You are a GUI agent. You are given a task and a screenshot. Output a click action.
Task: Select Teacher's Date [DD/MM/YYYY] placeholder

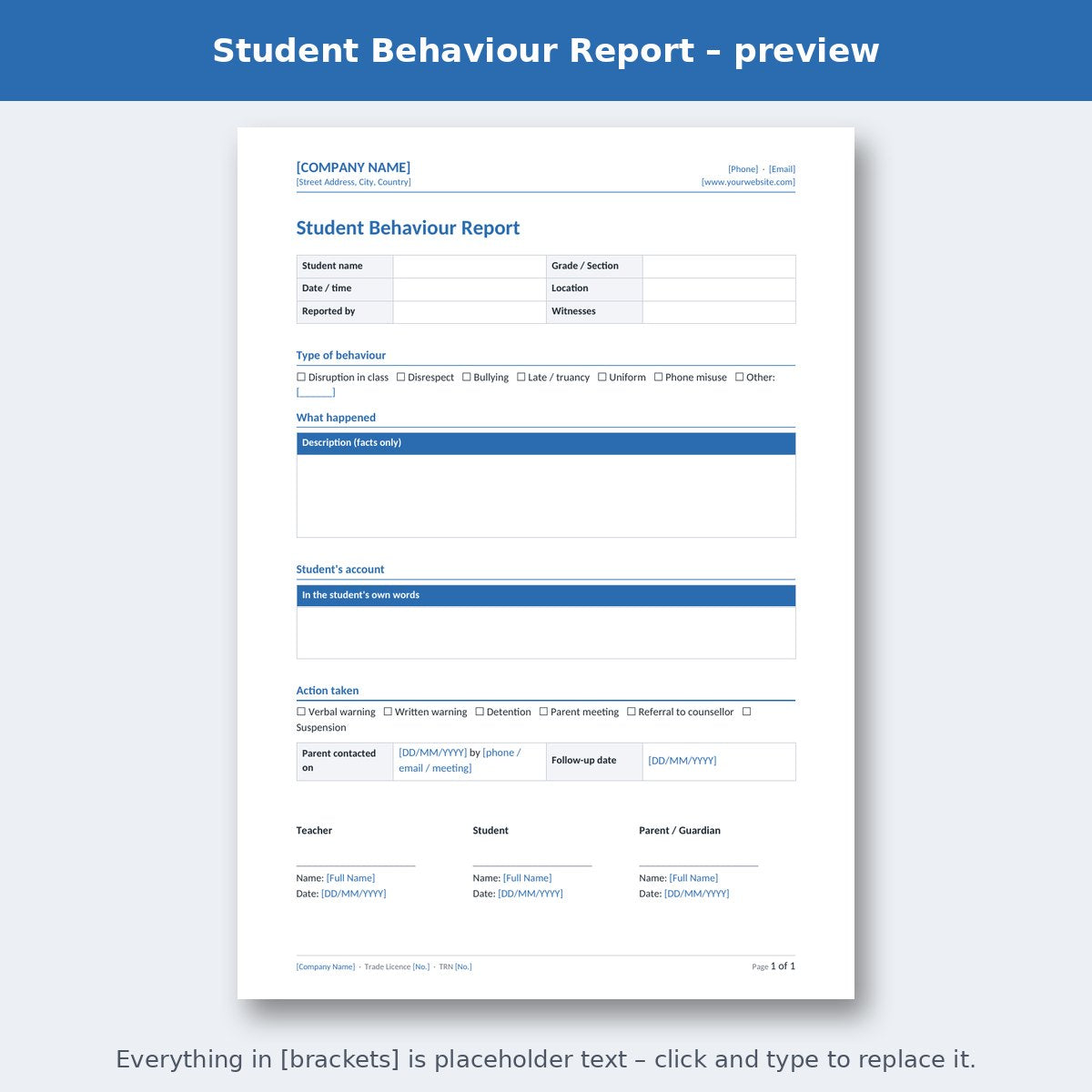(x=354, y=894)
